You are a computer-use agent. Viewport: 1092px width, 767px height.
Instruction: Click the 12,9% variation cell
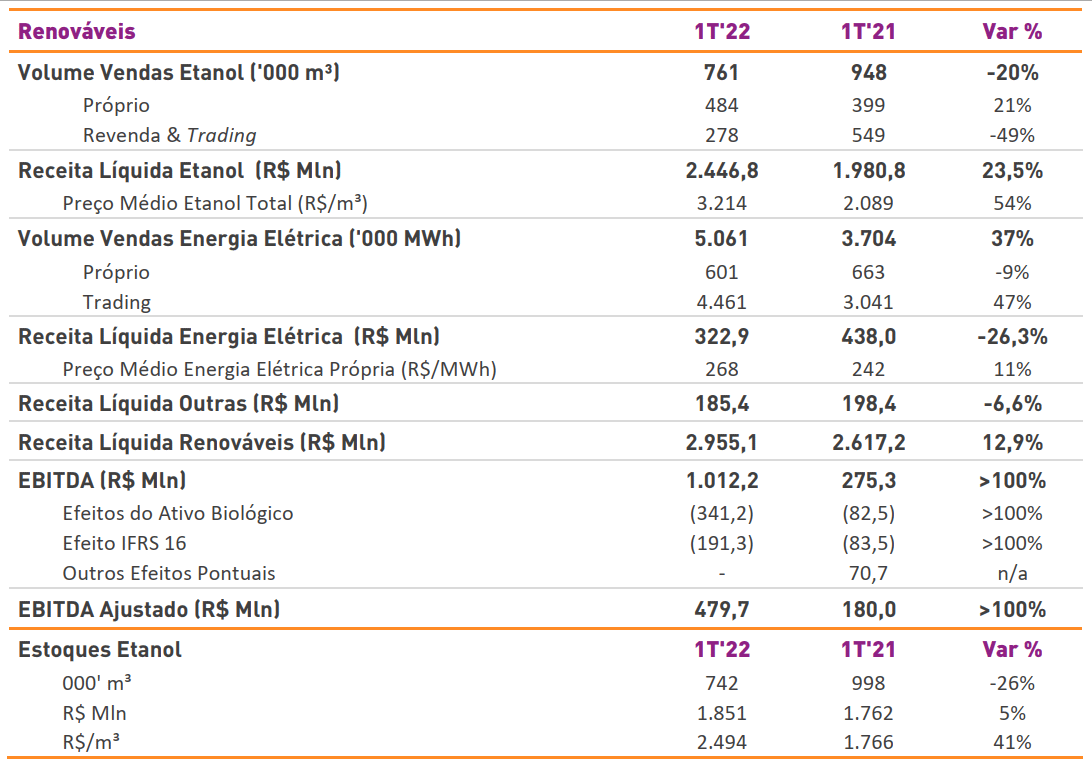point(1012,443)
